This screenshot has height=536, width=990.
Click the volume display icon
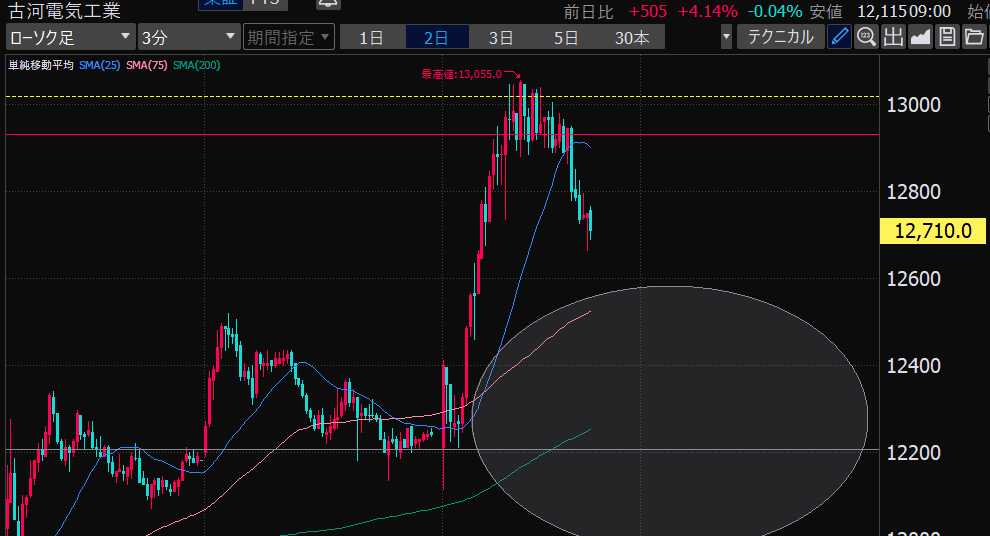(893, 38)
